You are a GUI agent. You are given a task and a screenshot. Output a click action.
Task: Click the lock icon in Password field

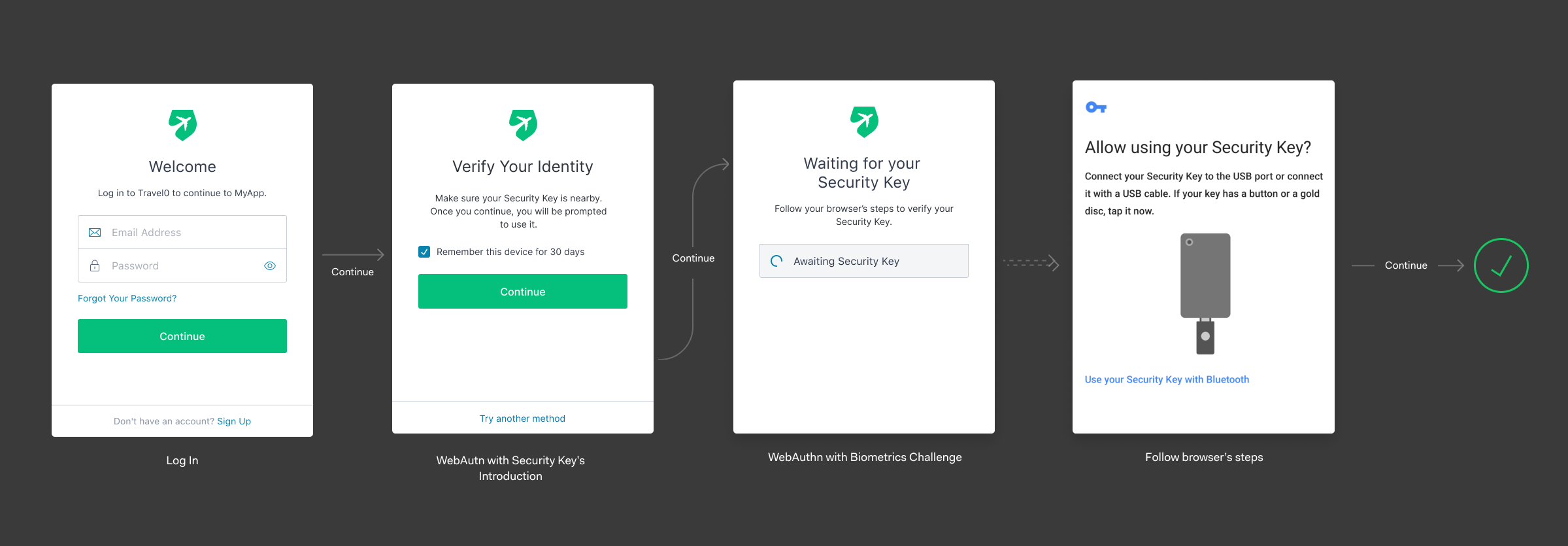pyautogui.click(x=95, y=265)
